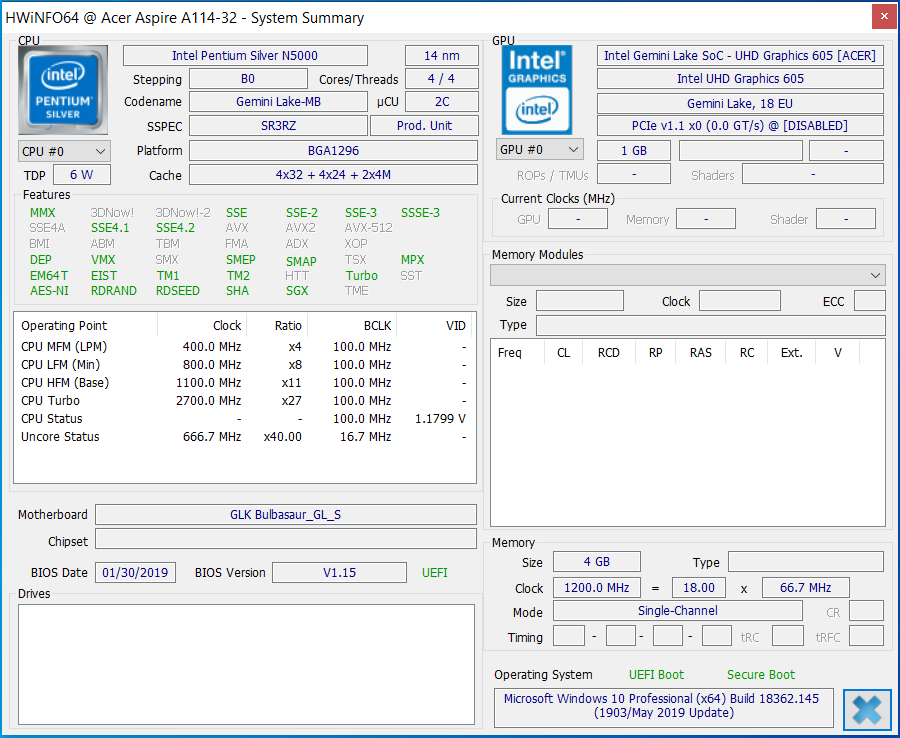Click the Intel UHD Graphics 605 field
Image resolution: width=900 pixels, height=738 pixels.
pos(740,79)
